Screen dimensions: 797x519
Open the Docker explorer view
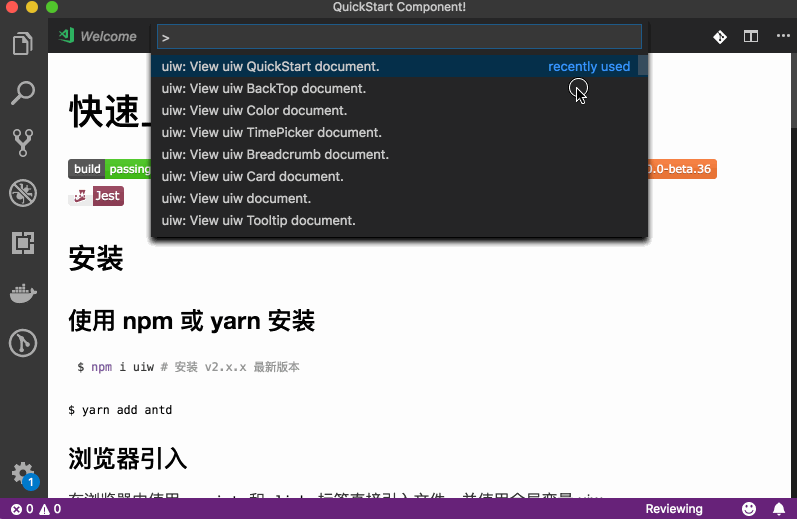(x=23, y=293)
